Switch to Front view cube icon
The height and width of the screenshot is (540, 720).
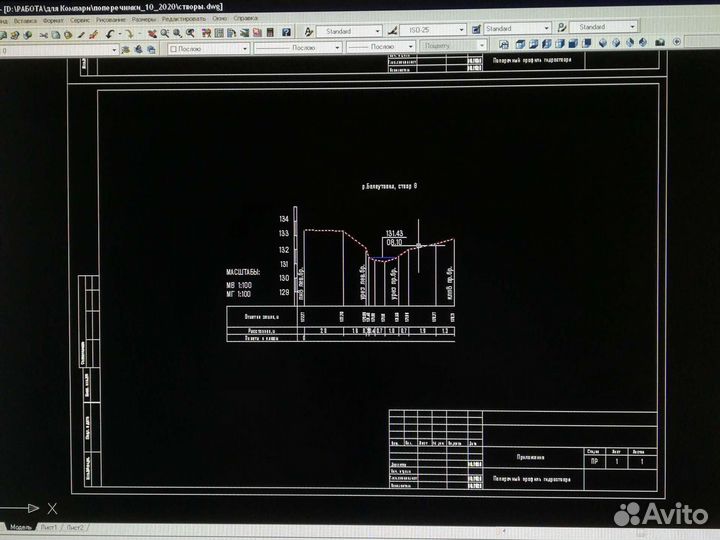coord(573,44)
